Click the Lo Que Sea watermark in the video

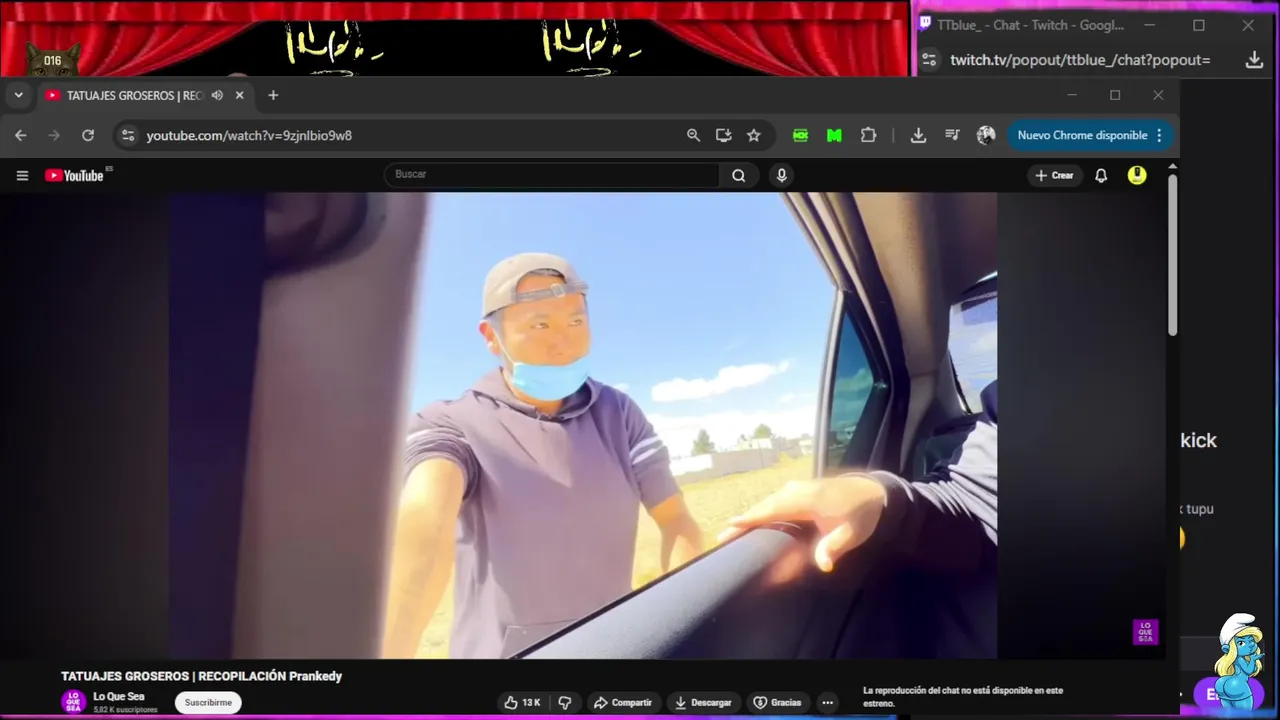pyautogui.click(x=1145, y=632)
